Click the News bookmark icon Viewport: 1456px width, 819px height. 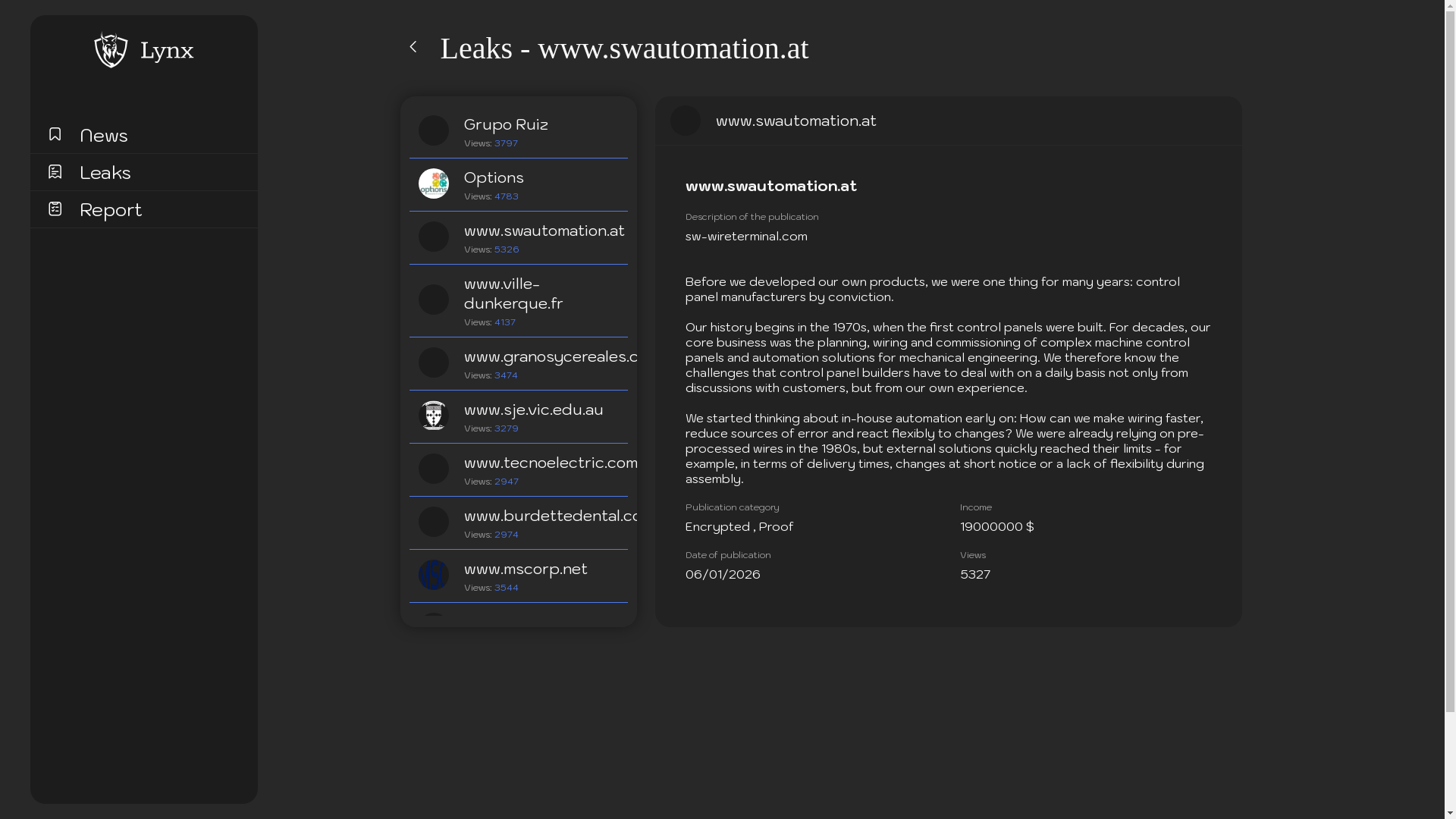[55, 134]
